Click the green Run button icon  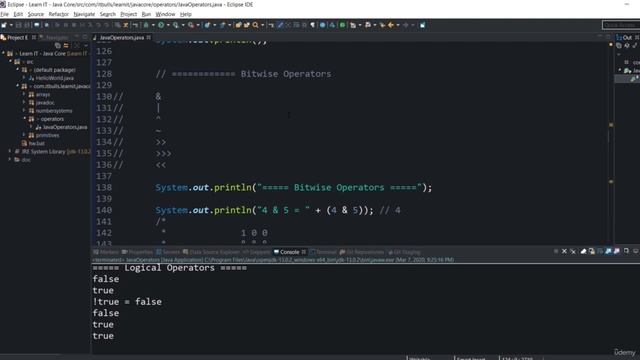(x=161, y=25)
